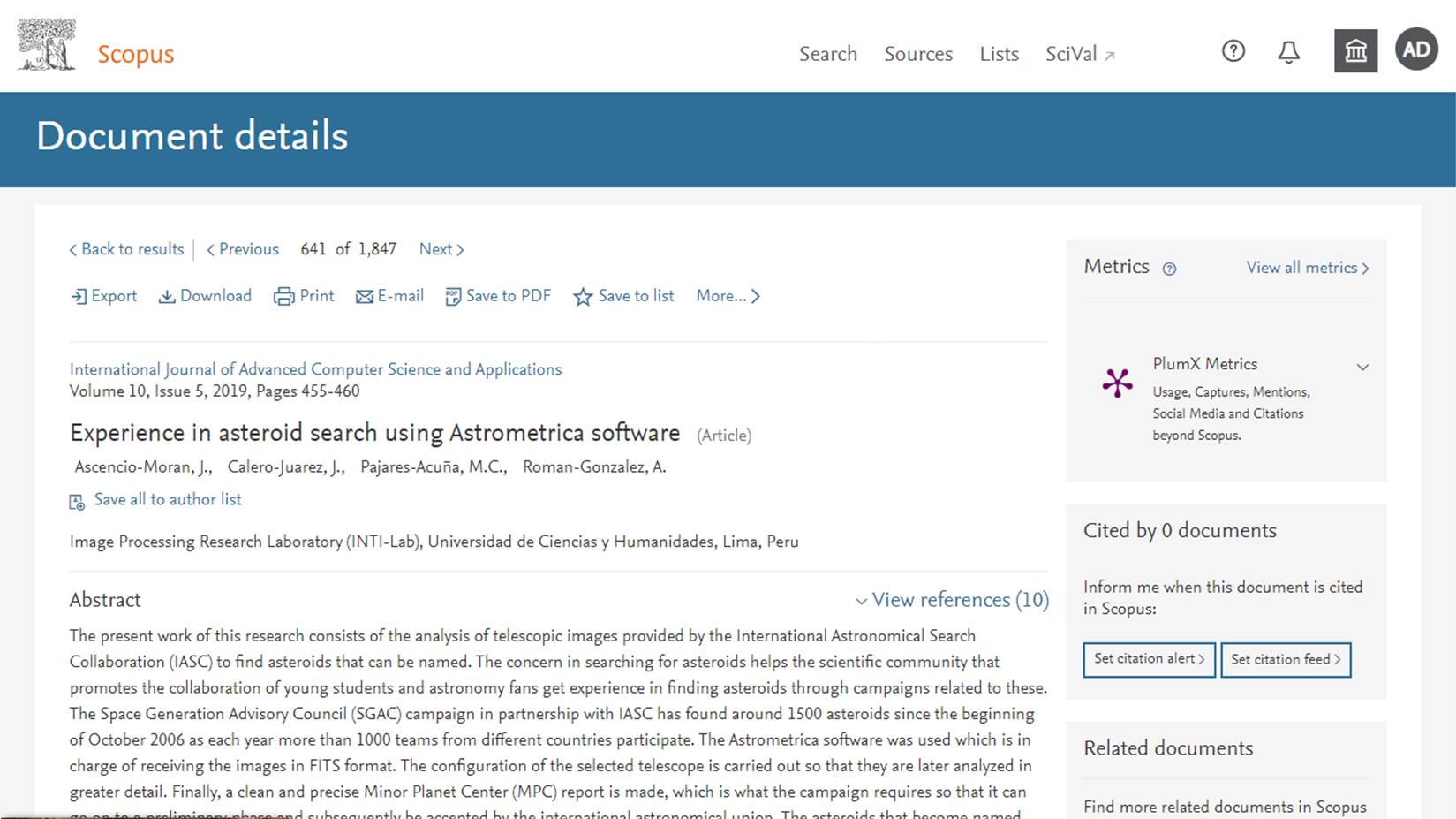Viewport: 1456px width, 819px height.
Task: Open author Calero-Juarez, J.
Action: [286, 466]
